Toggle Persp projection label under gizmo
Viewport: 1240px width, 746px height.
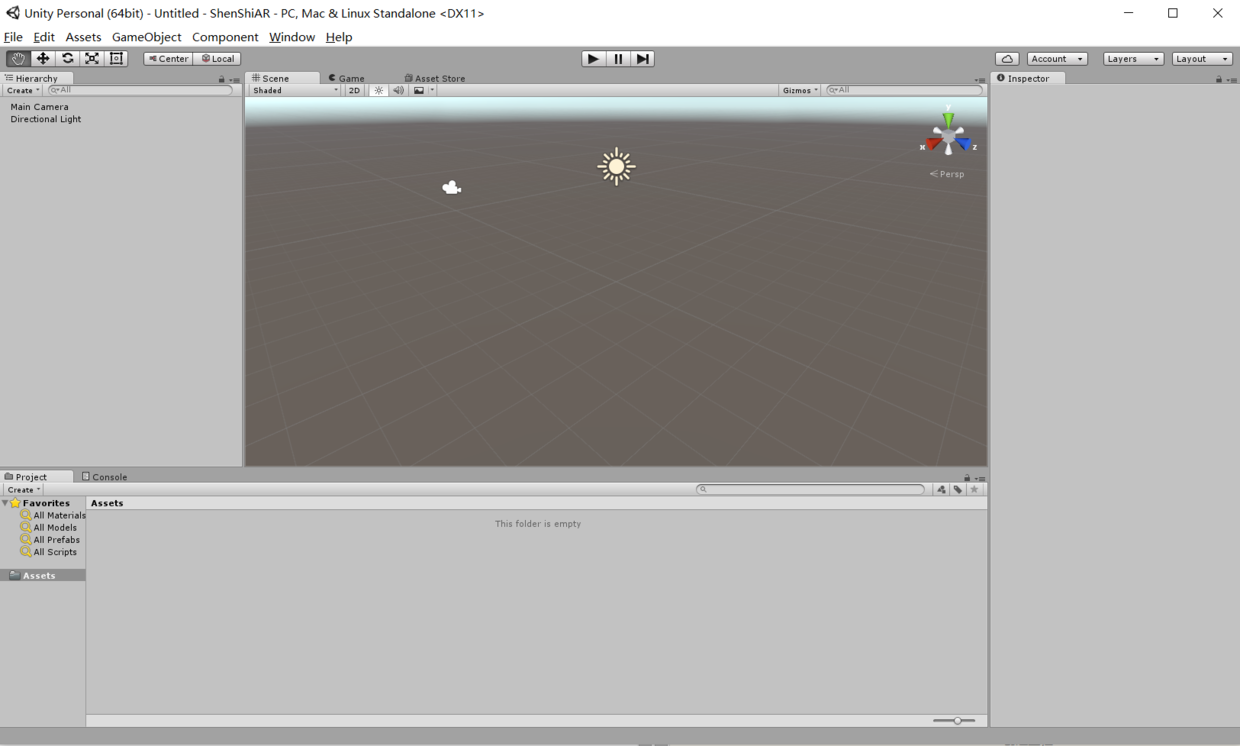click(947, 174)
